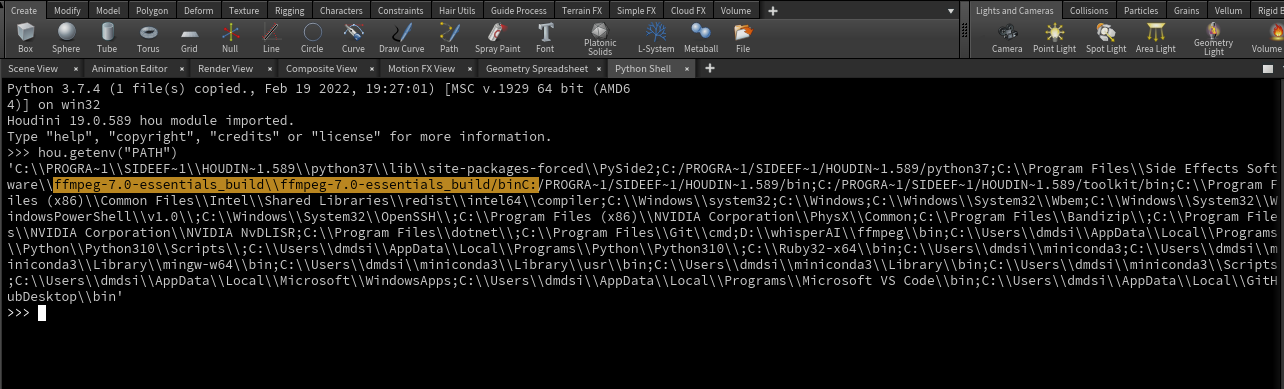Create a Null object from the shelf

(230, 38)
